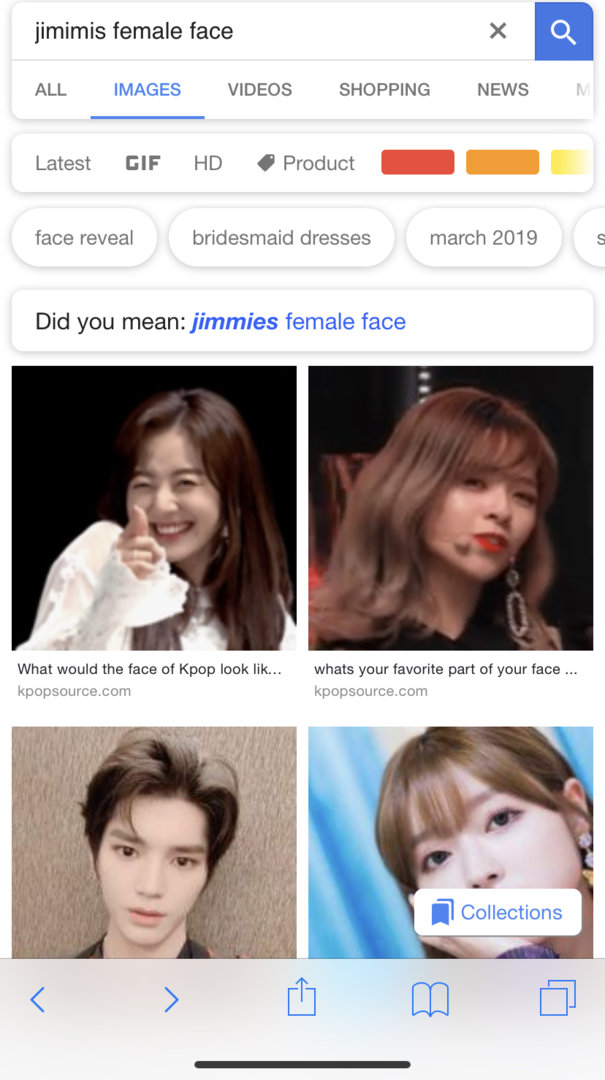Tap the 'face reveal' suggestion chip
The image size is (605, 1080).
tap(84, 238)
